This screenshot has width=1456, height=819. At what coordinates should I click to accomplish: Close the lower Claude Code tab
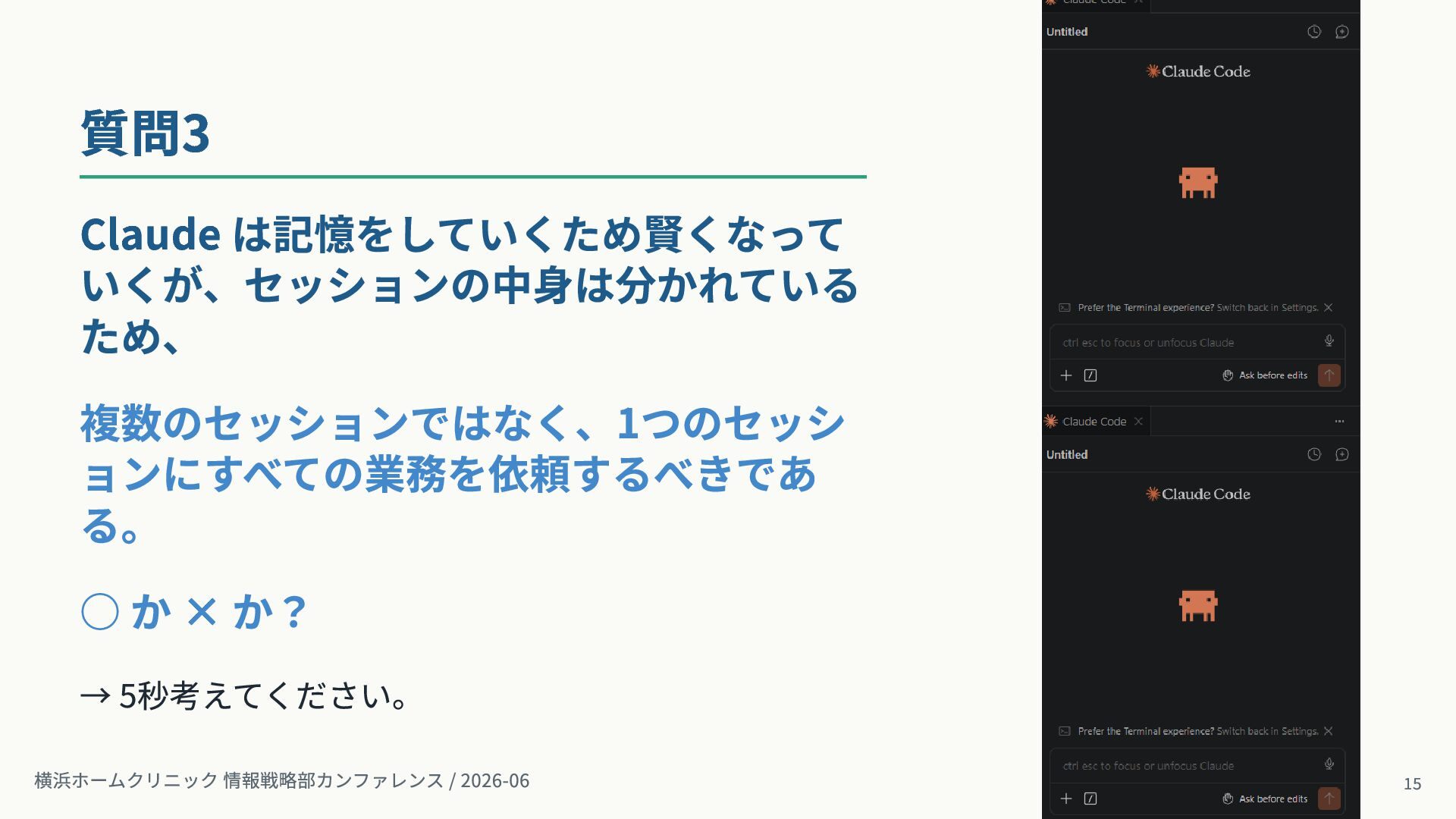[x=1138, y=422]
